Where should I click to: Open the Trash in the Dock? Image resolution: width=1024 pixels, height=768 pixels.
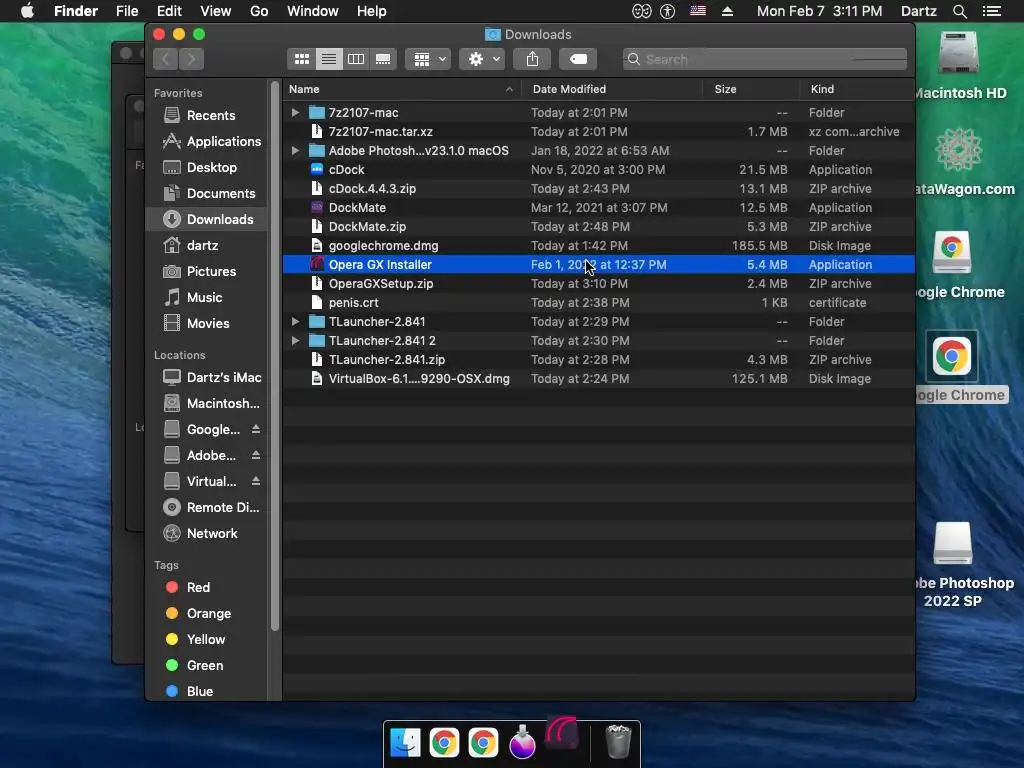click(618, 742)
